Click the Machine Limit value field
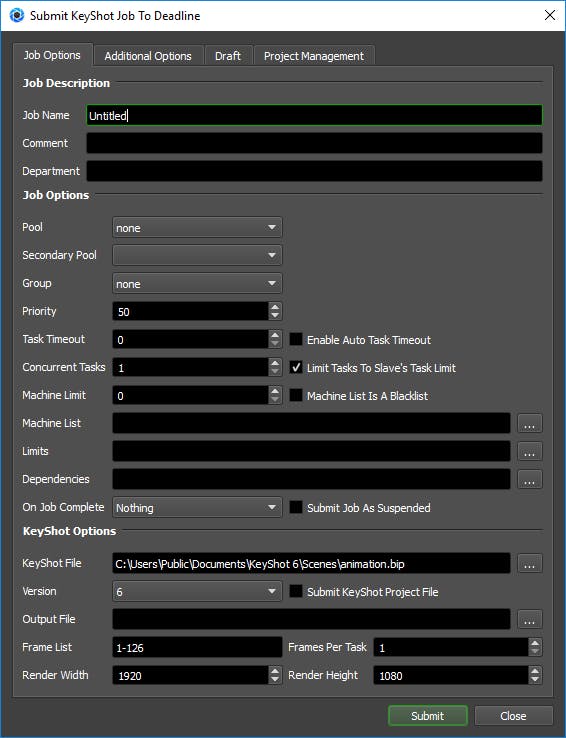This screenshot has height=738, width=566. point(191,395)
